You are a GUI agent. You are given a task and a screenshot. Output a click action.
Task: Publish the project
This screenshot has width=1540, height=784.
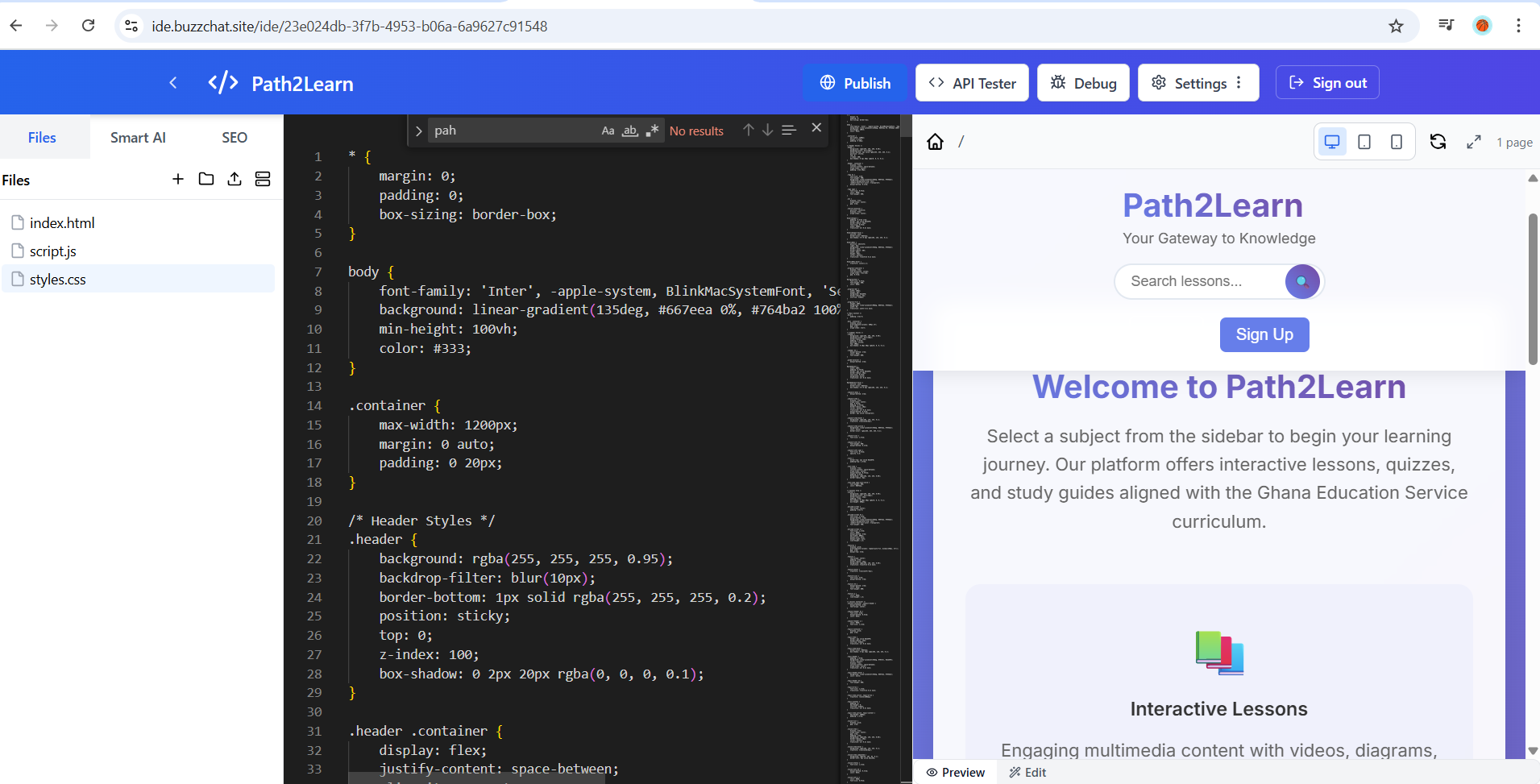point(855,83)
